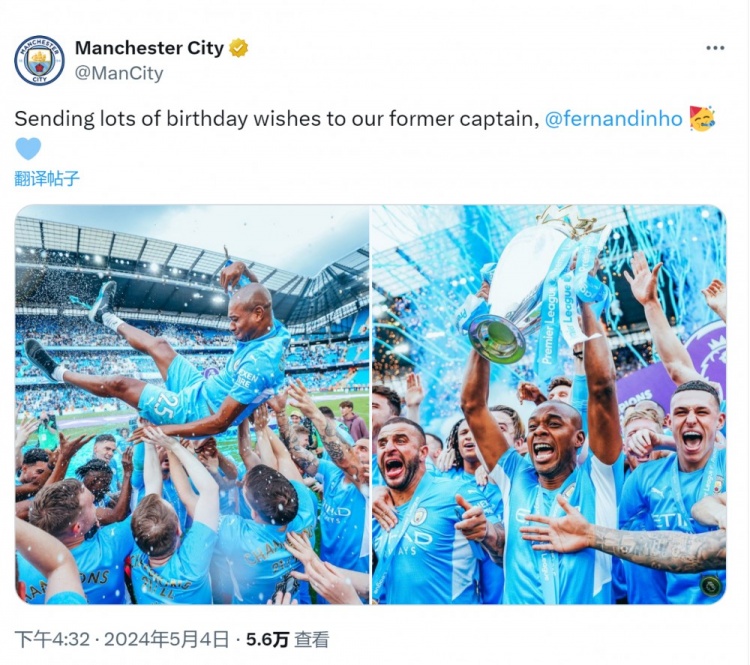
Task: Click the gold verified badge
Action: pos(239,48)
